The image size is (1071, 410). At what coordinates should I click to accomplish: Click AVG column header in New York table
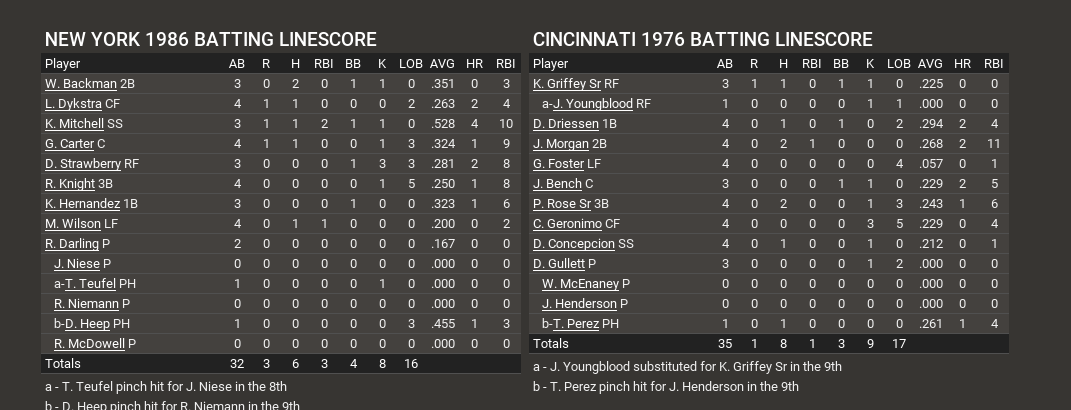442,64
